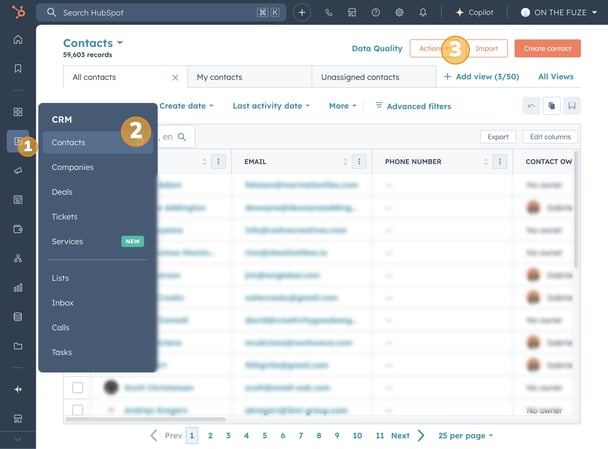Viewport: 608px width, 449px height.
Task: Expand the ON THE FUZE account menu
Action: click(559, 12)
